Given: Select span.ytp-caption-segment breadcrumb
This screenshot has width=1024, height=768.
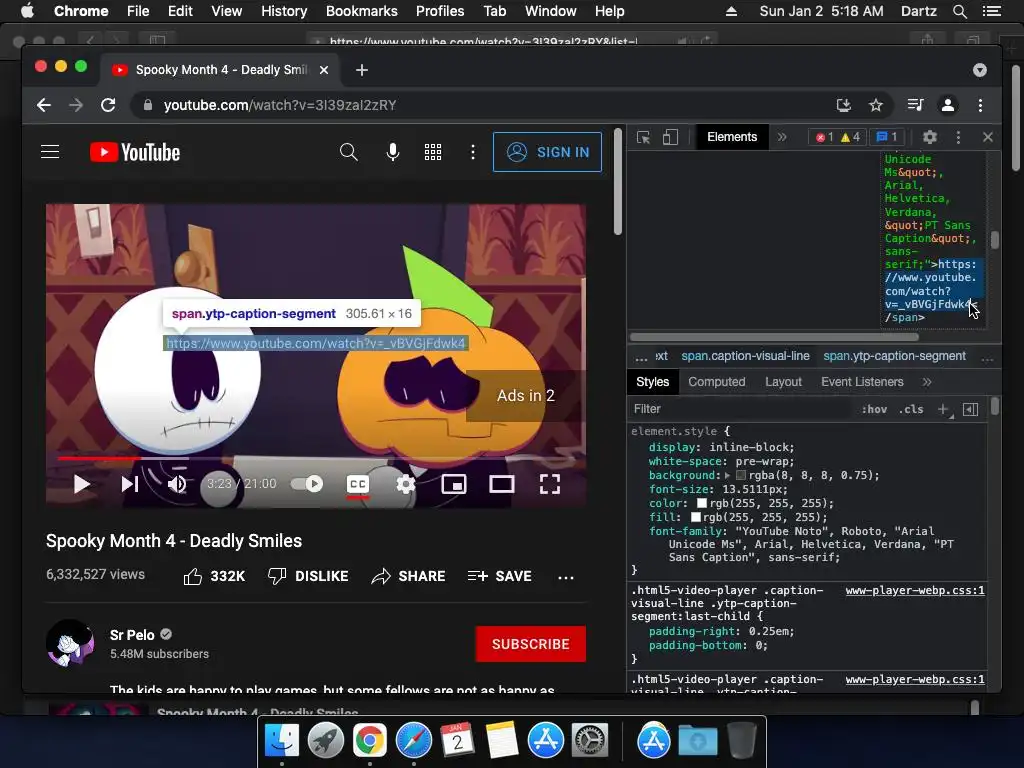Looking at the screenshot, I should (x=894, y=356).
